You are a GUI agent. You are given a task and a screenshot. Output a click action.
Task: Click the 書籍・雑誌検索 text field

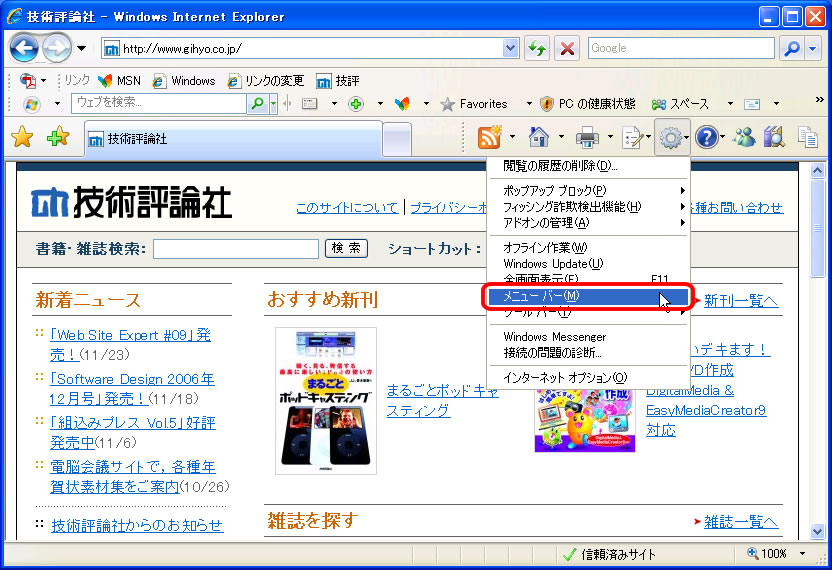click(x=236, y=248)
